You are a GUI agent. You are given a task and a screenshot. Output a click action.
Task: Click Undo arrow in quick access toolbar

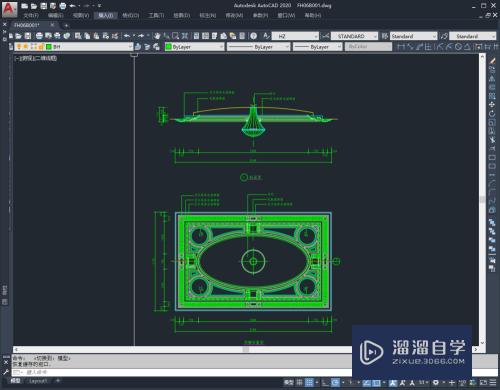tap(72, 6)
